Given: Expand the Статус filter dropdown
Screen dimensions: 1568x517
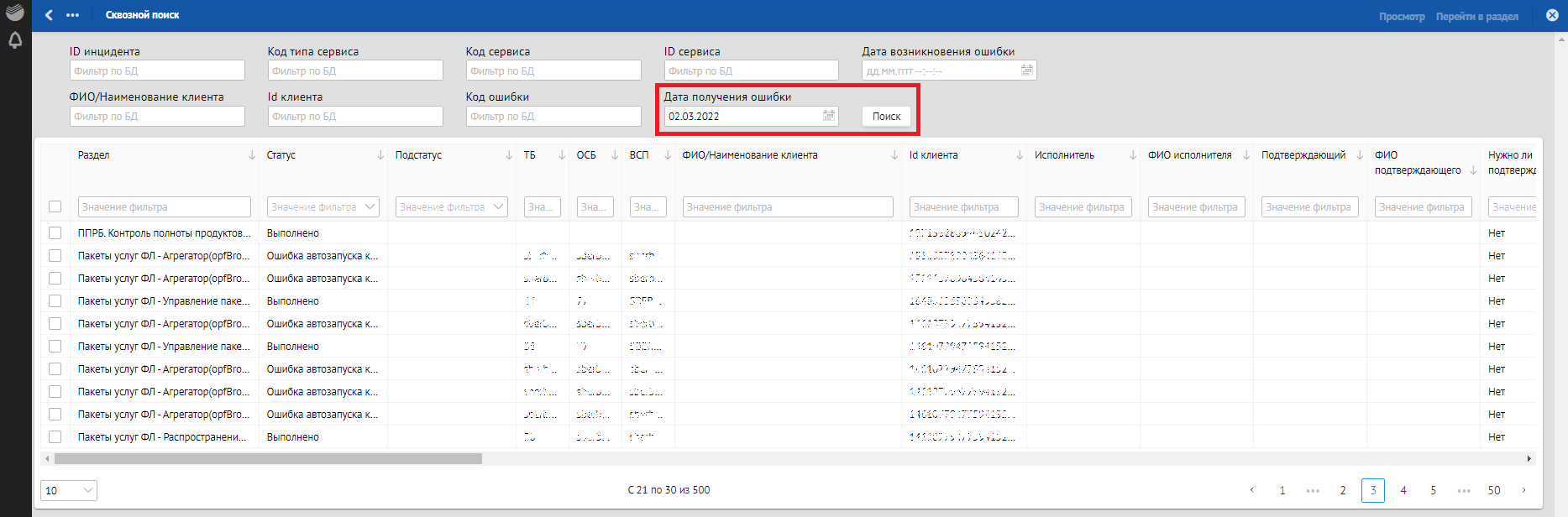Looking at the screenshot, I should tap(370, 206).
